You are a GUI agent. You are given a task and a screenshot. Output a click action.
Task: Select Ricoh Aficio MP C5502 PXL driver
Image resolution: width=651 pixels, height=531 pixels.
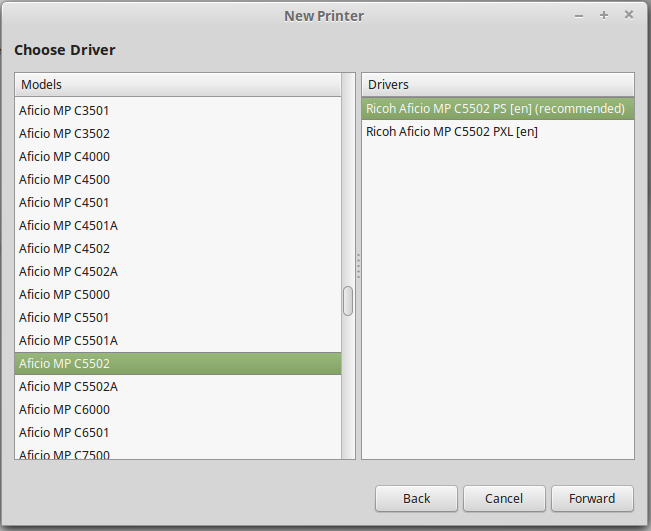coord(498,132)
